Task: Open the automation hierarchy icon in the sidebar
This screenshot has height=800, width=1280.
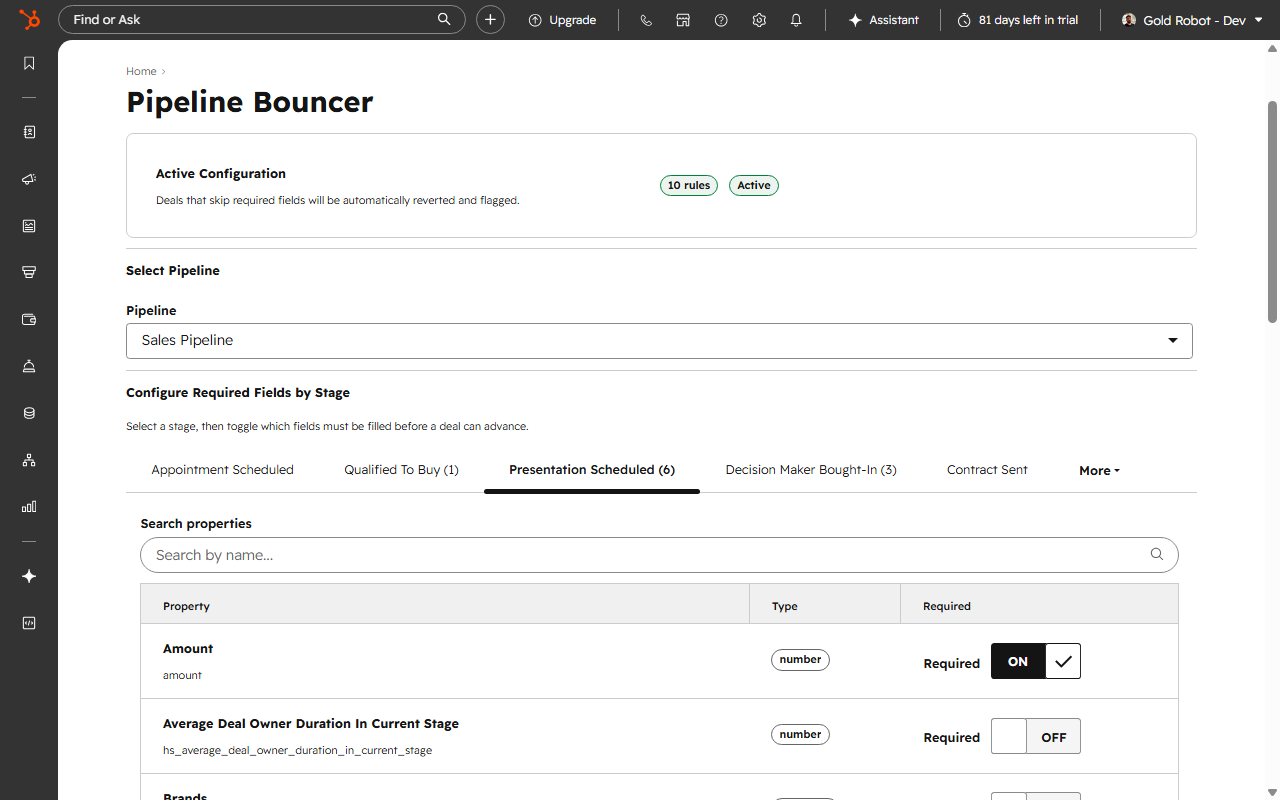Action: [29, 460]
